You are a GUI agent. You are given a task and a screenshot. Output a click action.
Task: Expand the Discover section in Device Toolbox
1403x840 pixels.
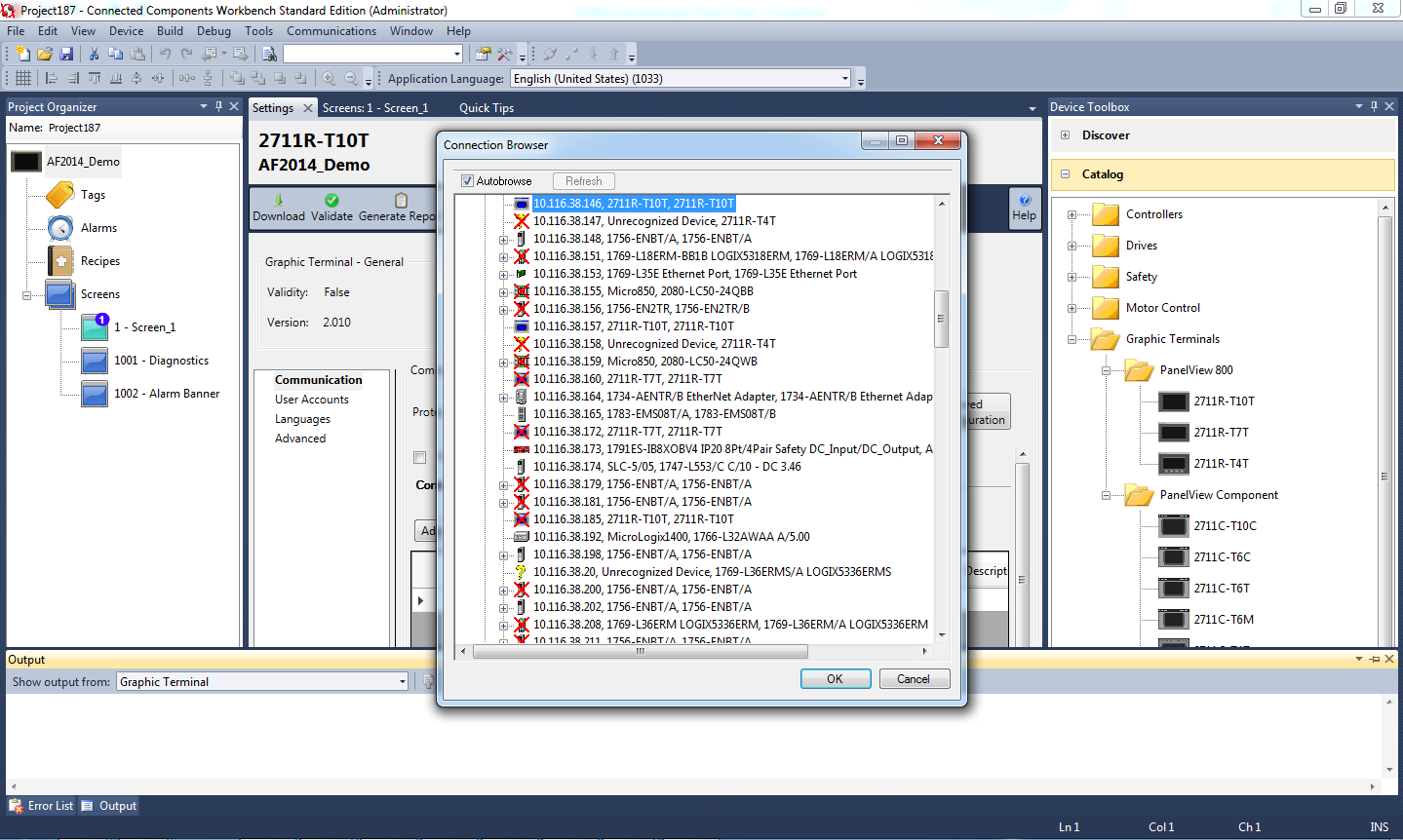[x=1065, y=135]
